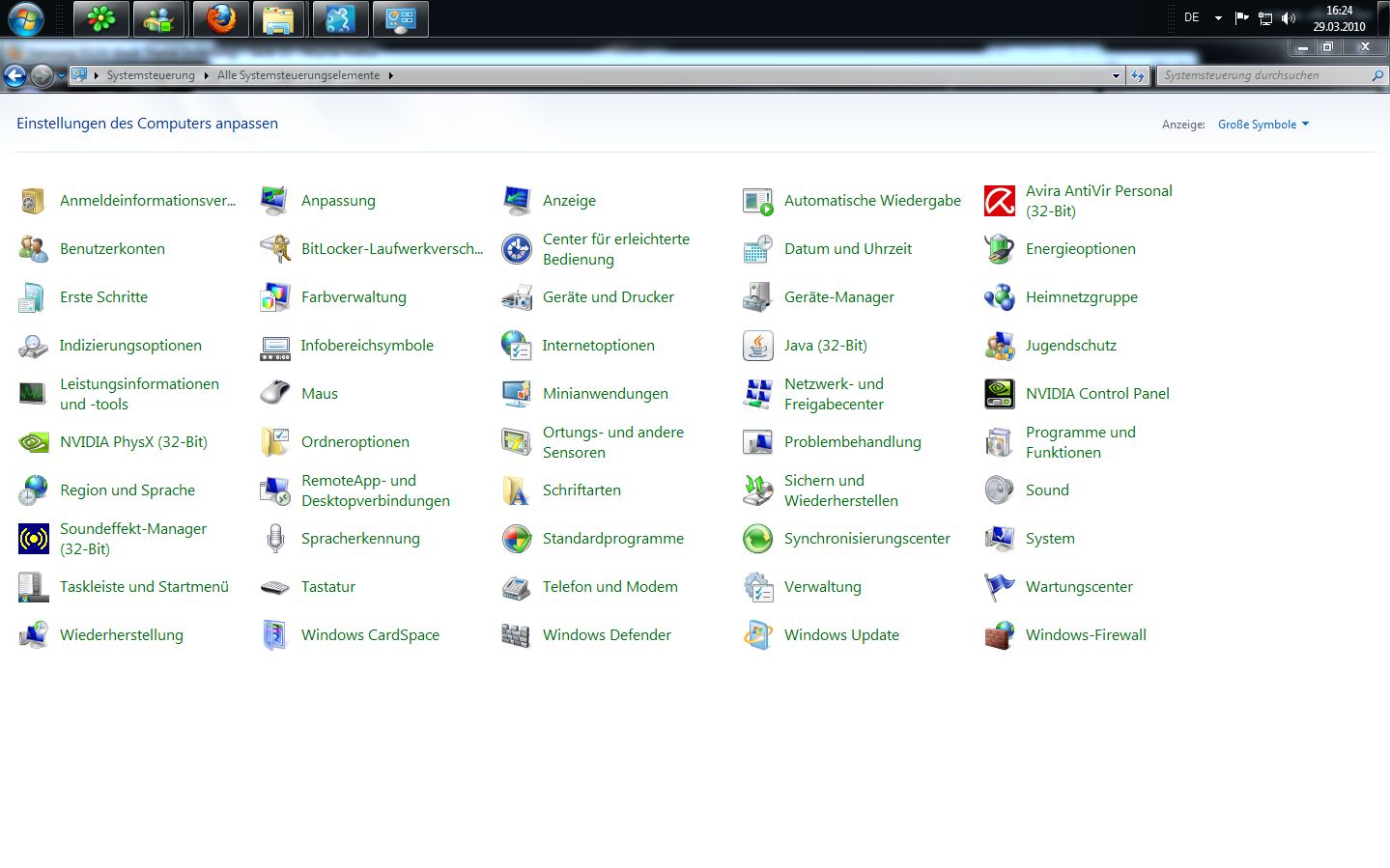Open the Spracherkennung microphone icon
This screenshot has width=1390, height=868.
(x=274, y=539)
